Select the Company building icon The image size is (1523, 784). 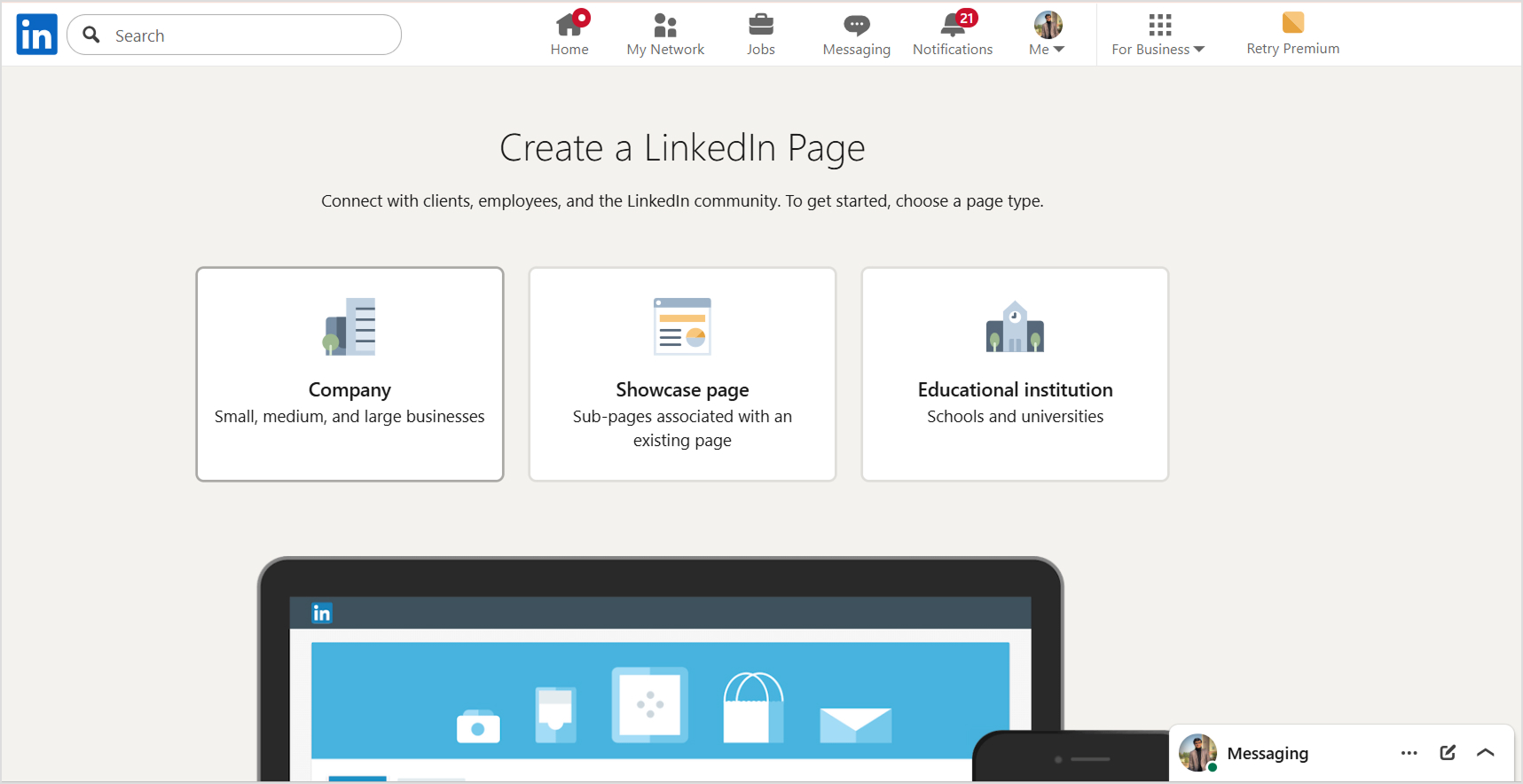[x=349, y=326]
